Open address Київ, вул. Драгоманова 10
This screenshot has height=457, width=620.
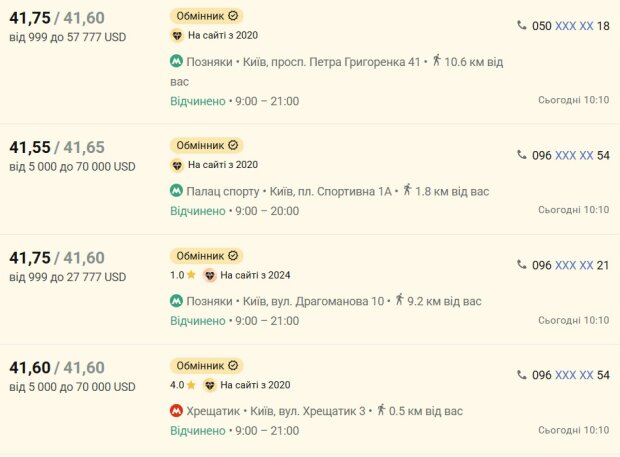pyautogui.click(x=314, y=302)
